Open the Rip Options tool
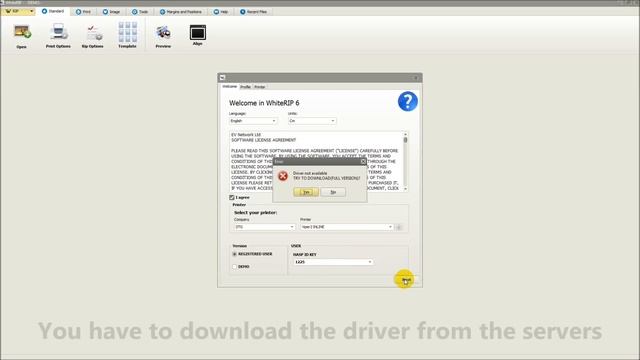This screenshot has width=640, height=360. tap(93, 36)
